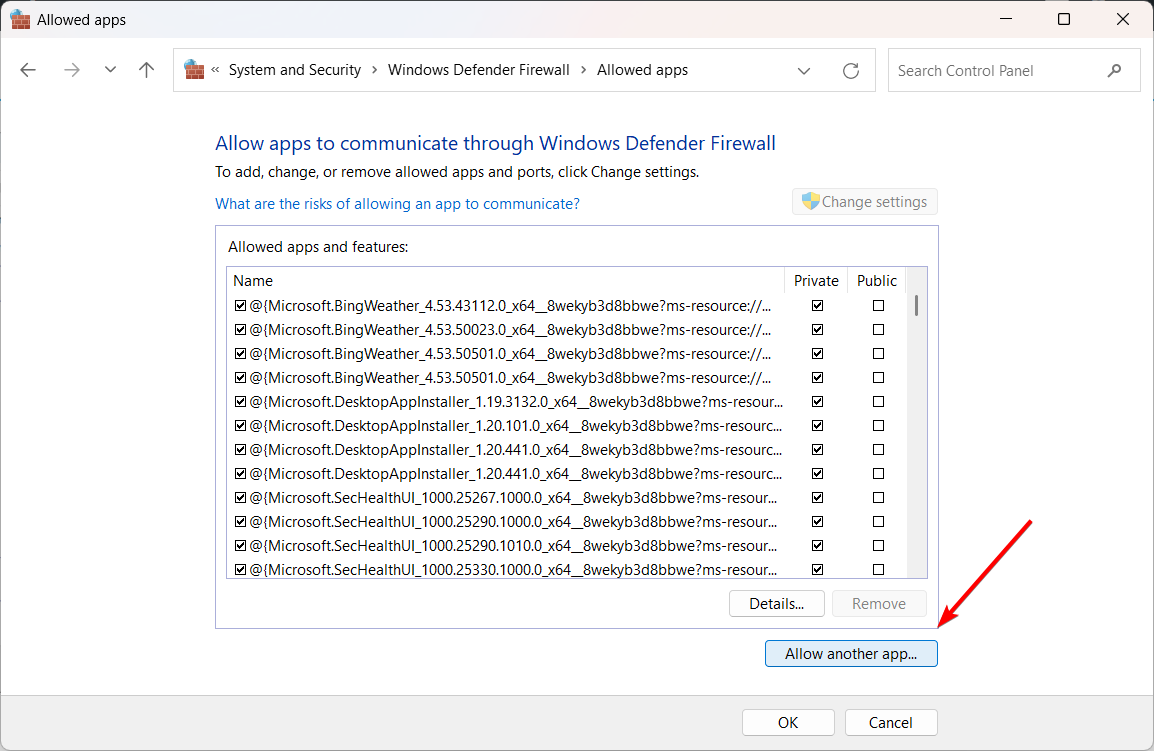Go to Windows Defender Firewall breadcrumb
1154x751 pixels.
[x=478, y=70]
